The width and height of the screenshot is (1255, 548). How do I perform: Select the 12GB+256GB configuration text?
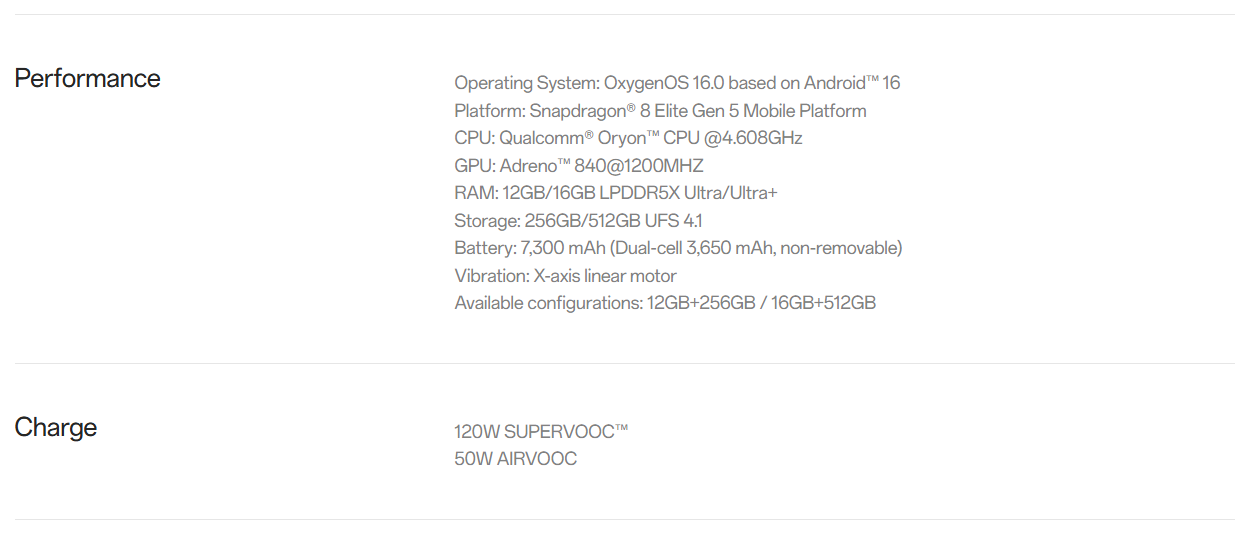[701, 303]
